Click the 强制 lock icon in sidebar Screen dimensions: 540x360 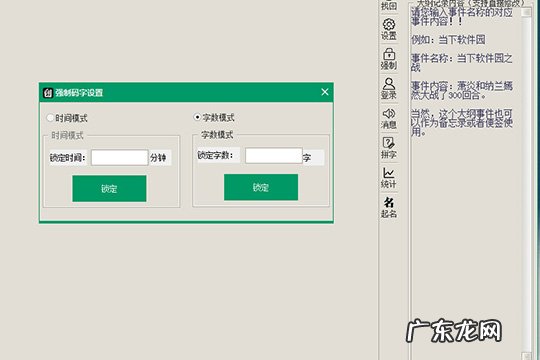click(389, 59)
